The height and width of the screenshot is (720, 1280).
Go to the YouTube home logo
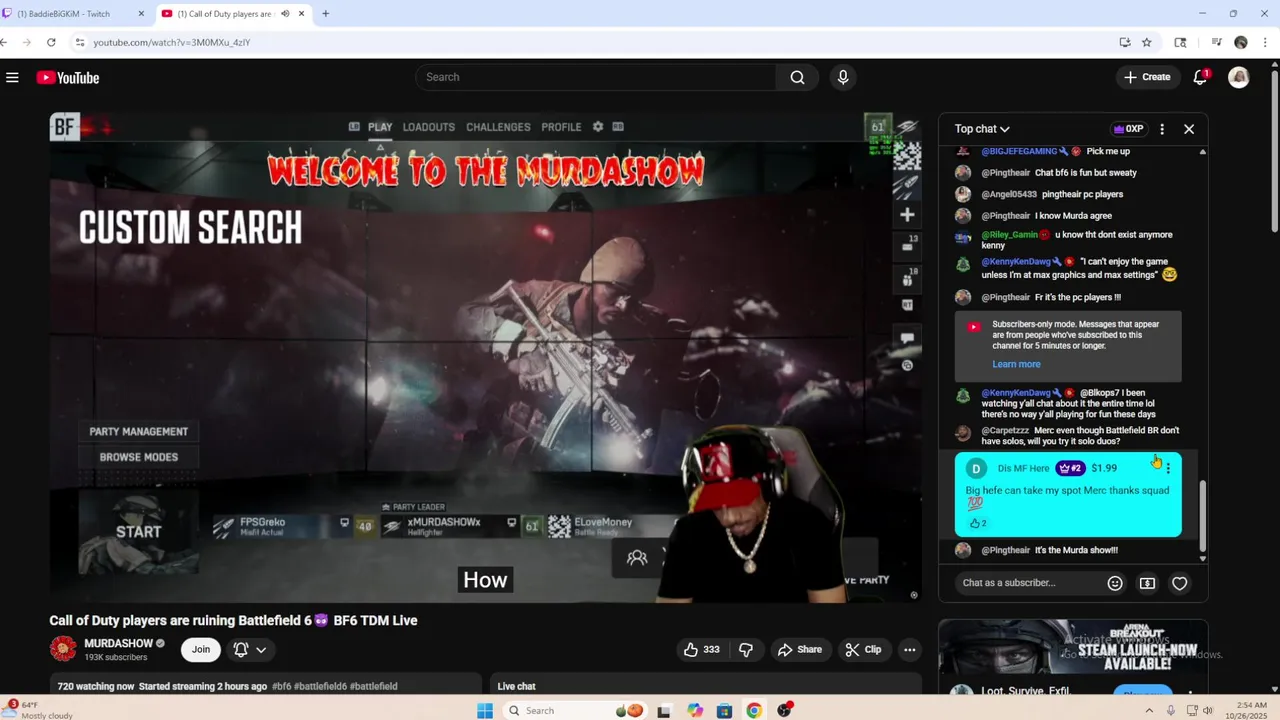[x=68, y=77]
